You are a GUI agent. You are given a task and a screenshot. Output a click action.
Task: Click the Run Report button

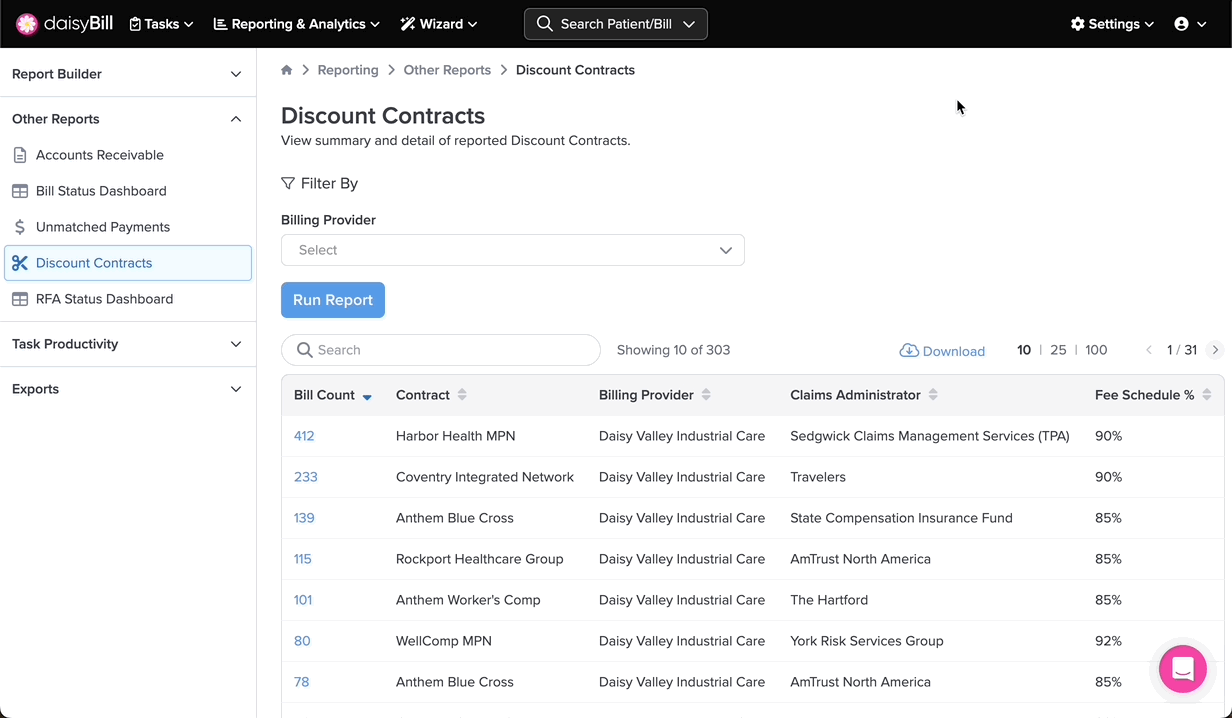click(x=333, y=300)
